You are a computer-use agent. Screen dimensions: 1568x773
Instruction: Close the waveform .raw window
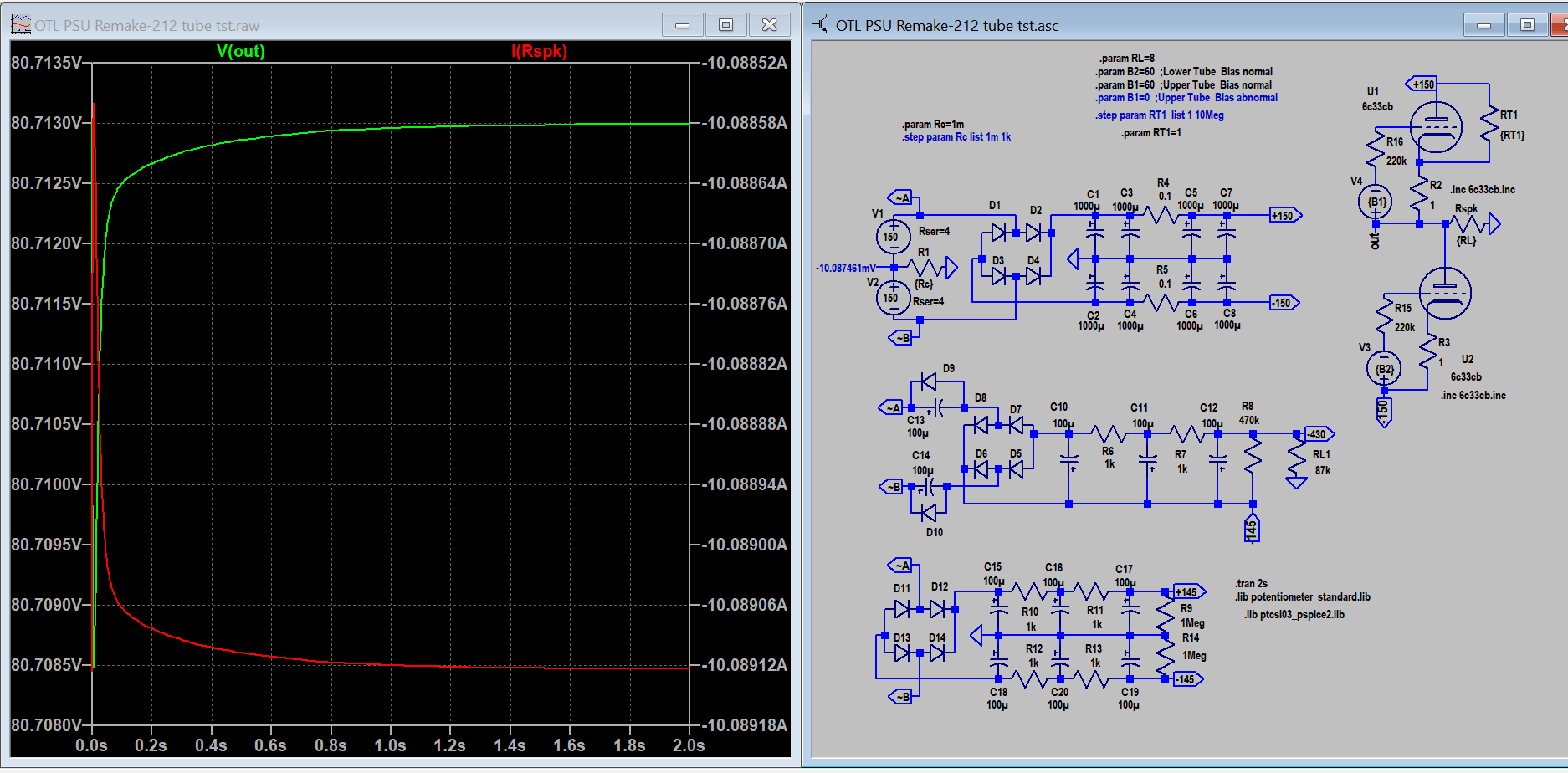click(769, 25)
